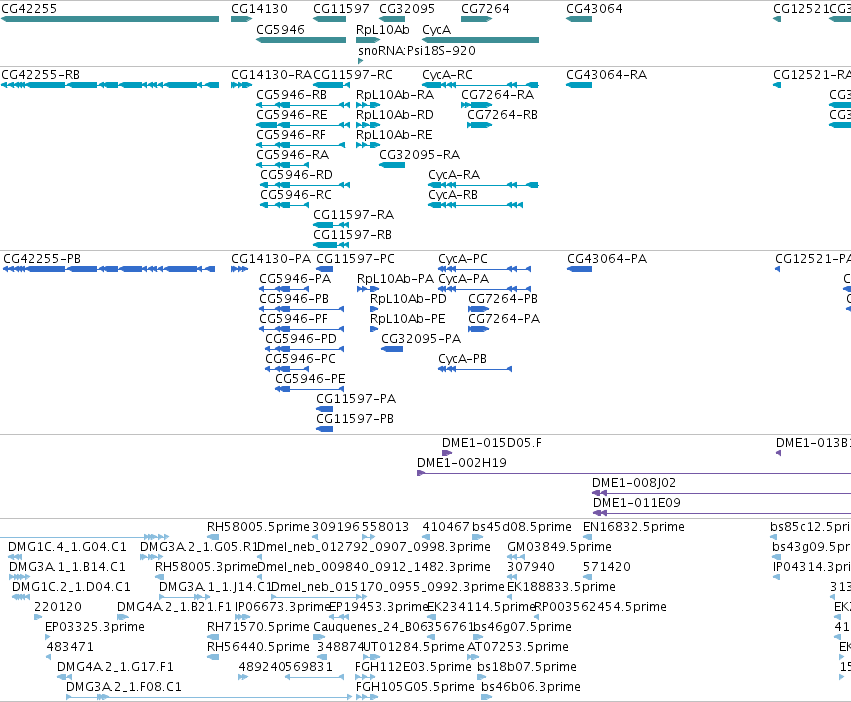Select the CG5946-RE transcript label

tap(292, 115)
